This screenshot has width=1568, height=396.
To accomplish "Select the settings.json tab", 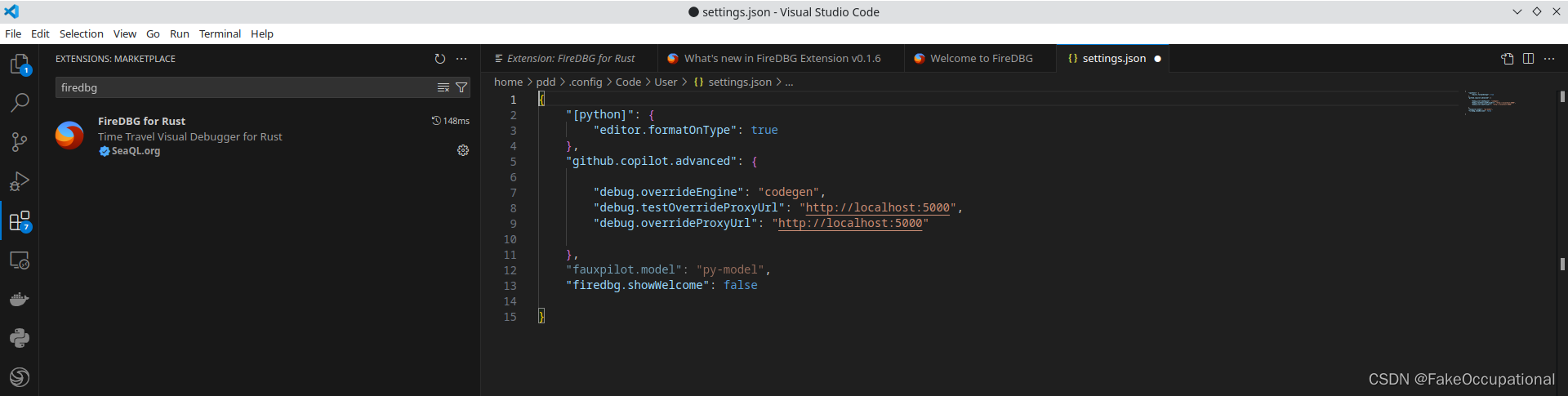I will (x=1112, y=59).
